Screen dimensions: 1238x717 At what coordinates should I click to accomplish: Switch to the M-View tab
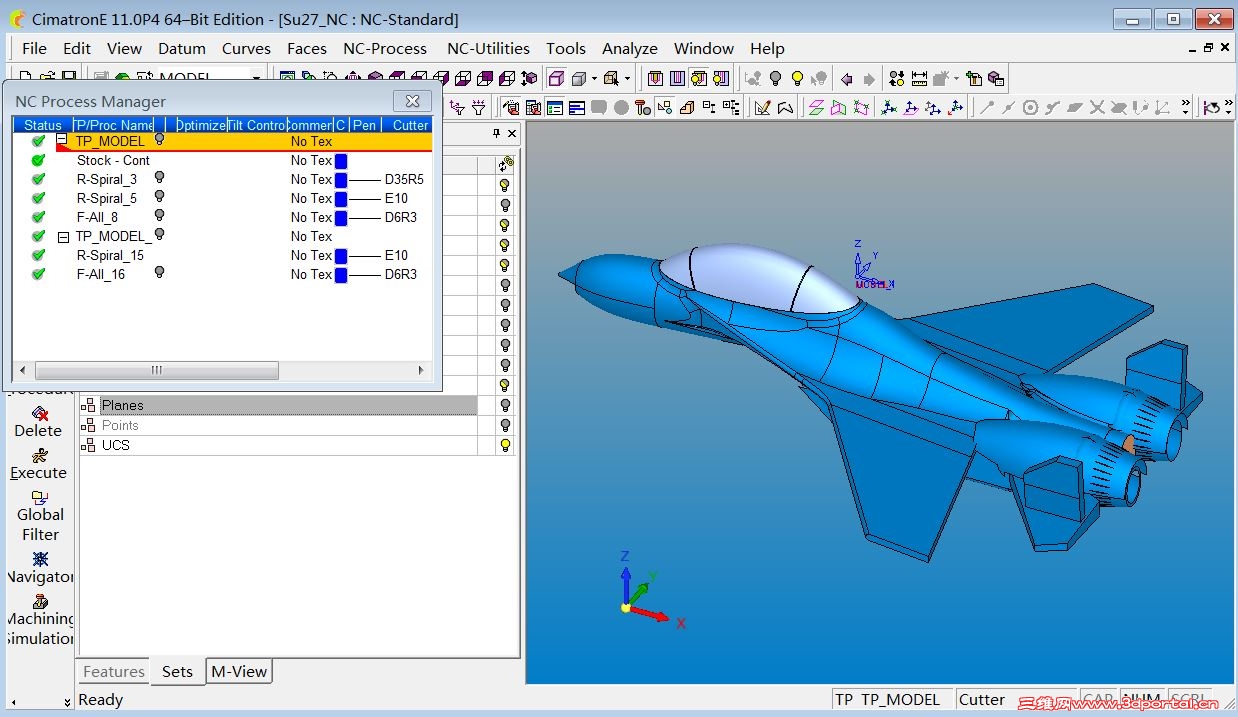tap(239, 672)
